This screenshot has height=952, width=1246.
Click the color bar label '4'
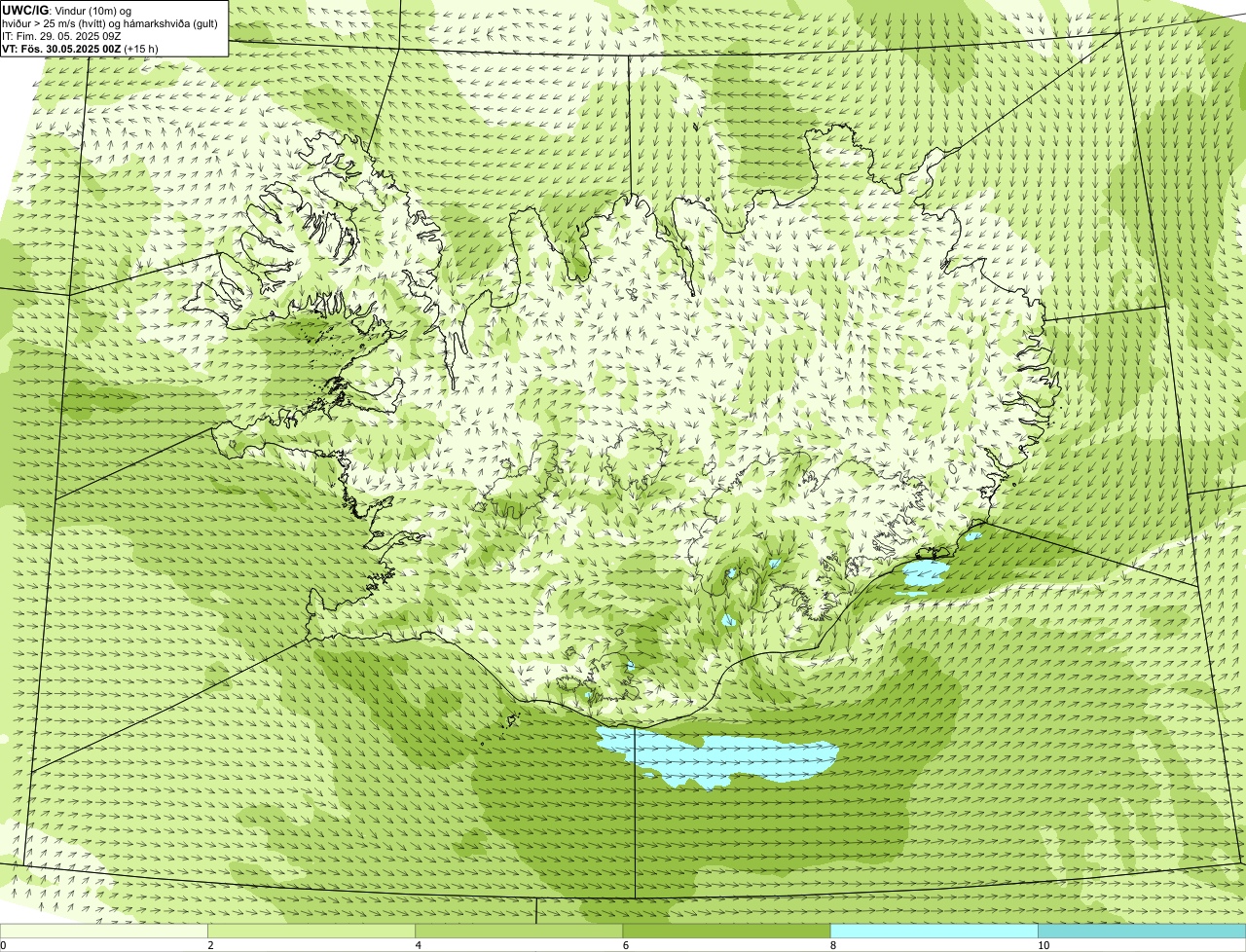418,945
